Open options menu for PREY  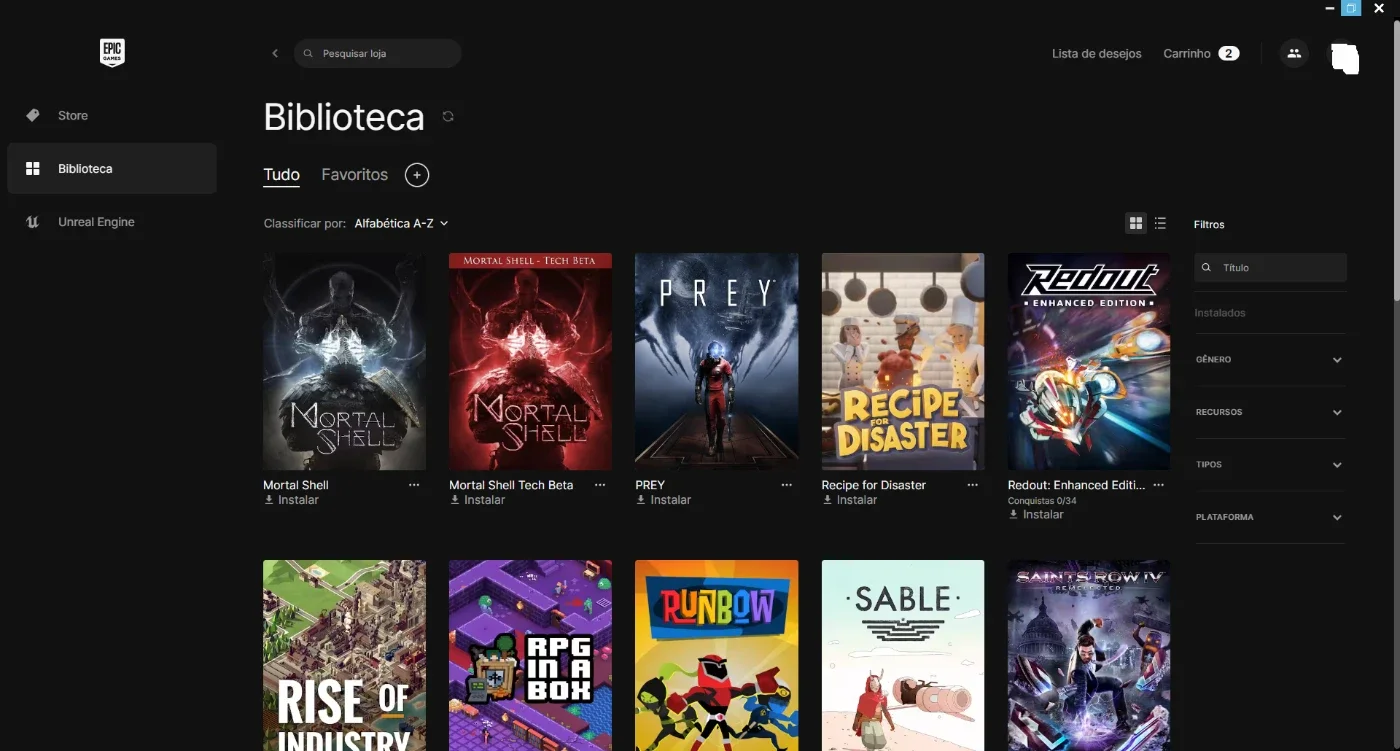[787, 485]
